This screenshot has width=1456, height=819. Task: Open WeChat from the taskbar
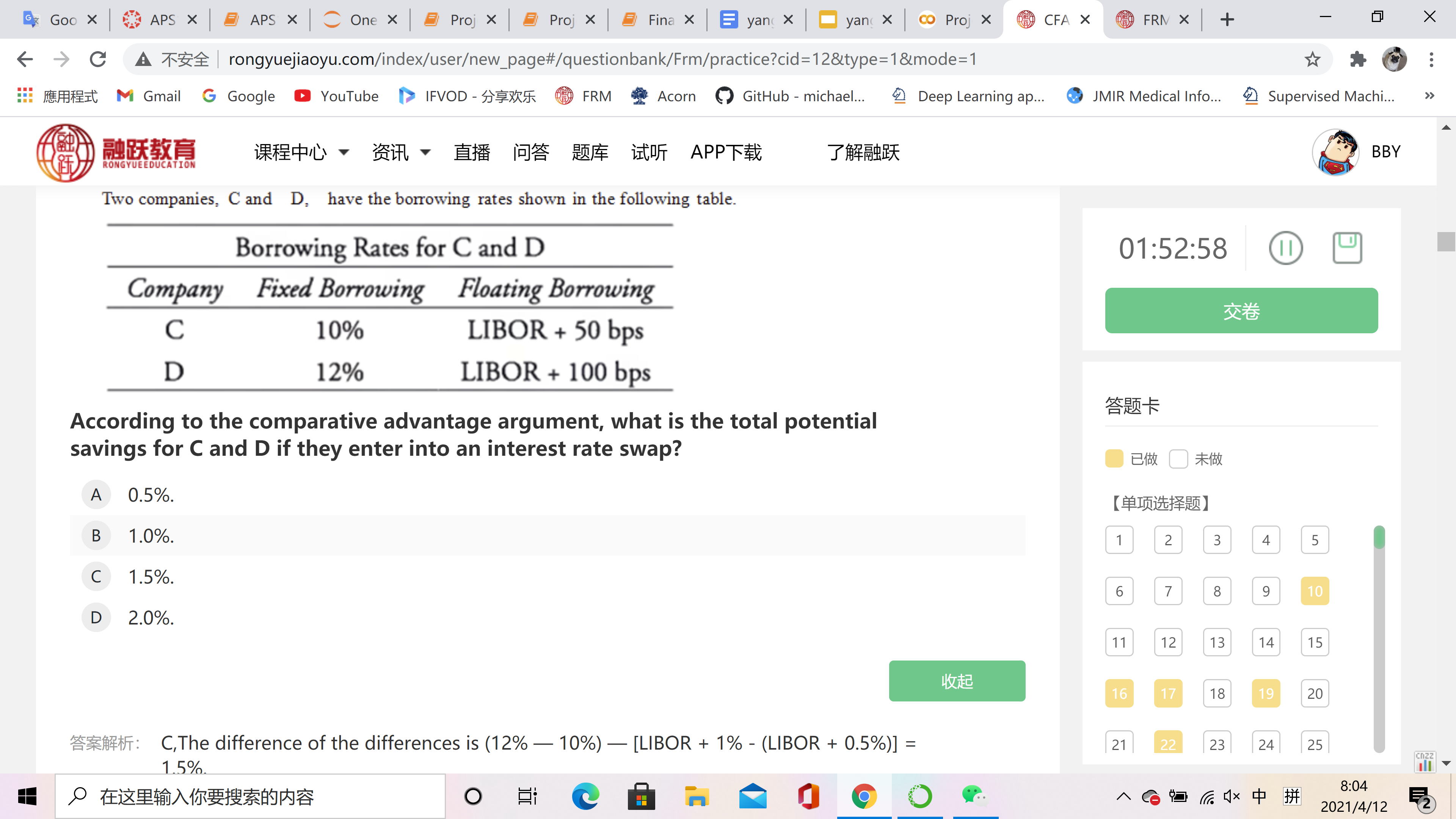(x=974, y=796)
